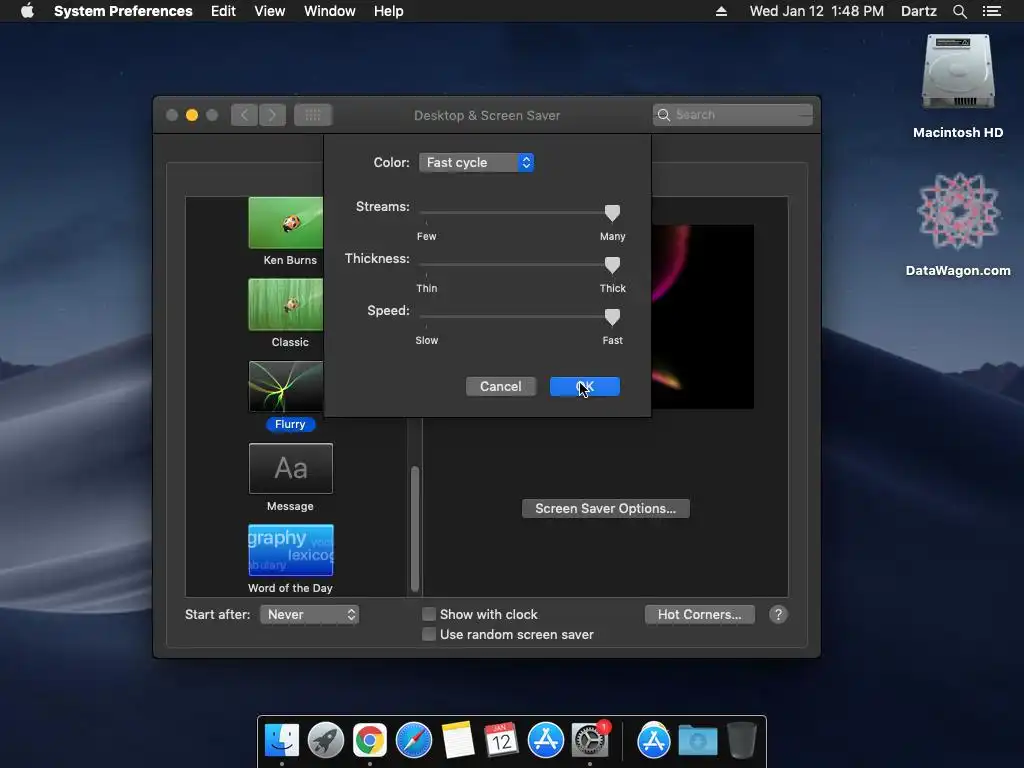Open Notes app in Dock
Image resolution: width=1024 pixels, height=768 pixels.
coord(458,741)
